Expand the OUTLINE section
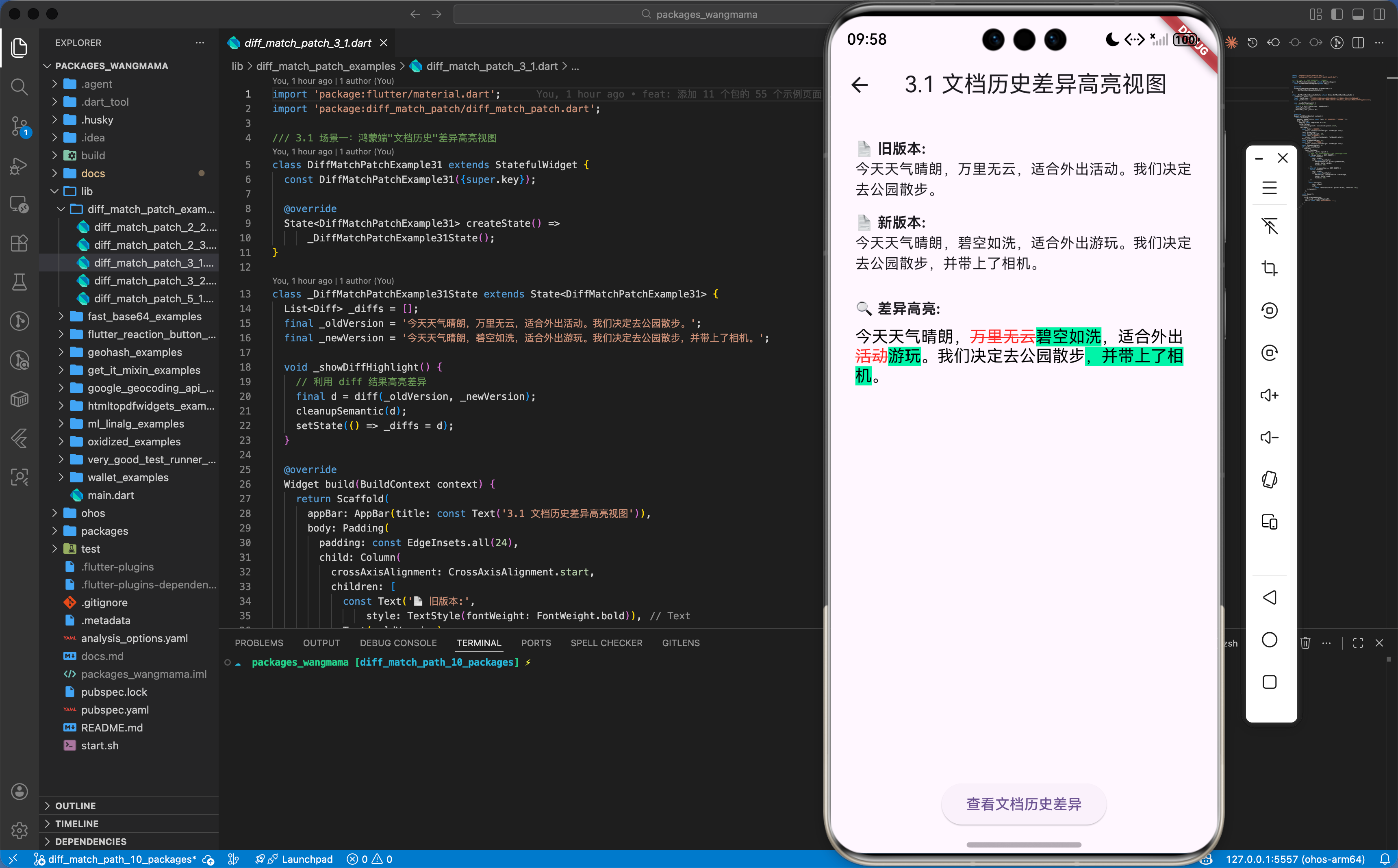 75,805
